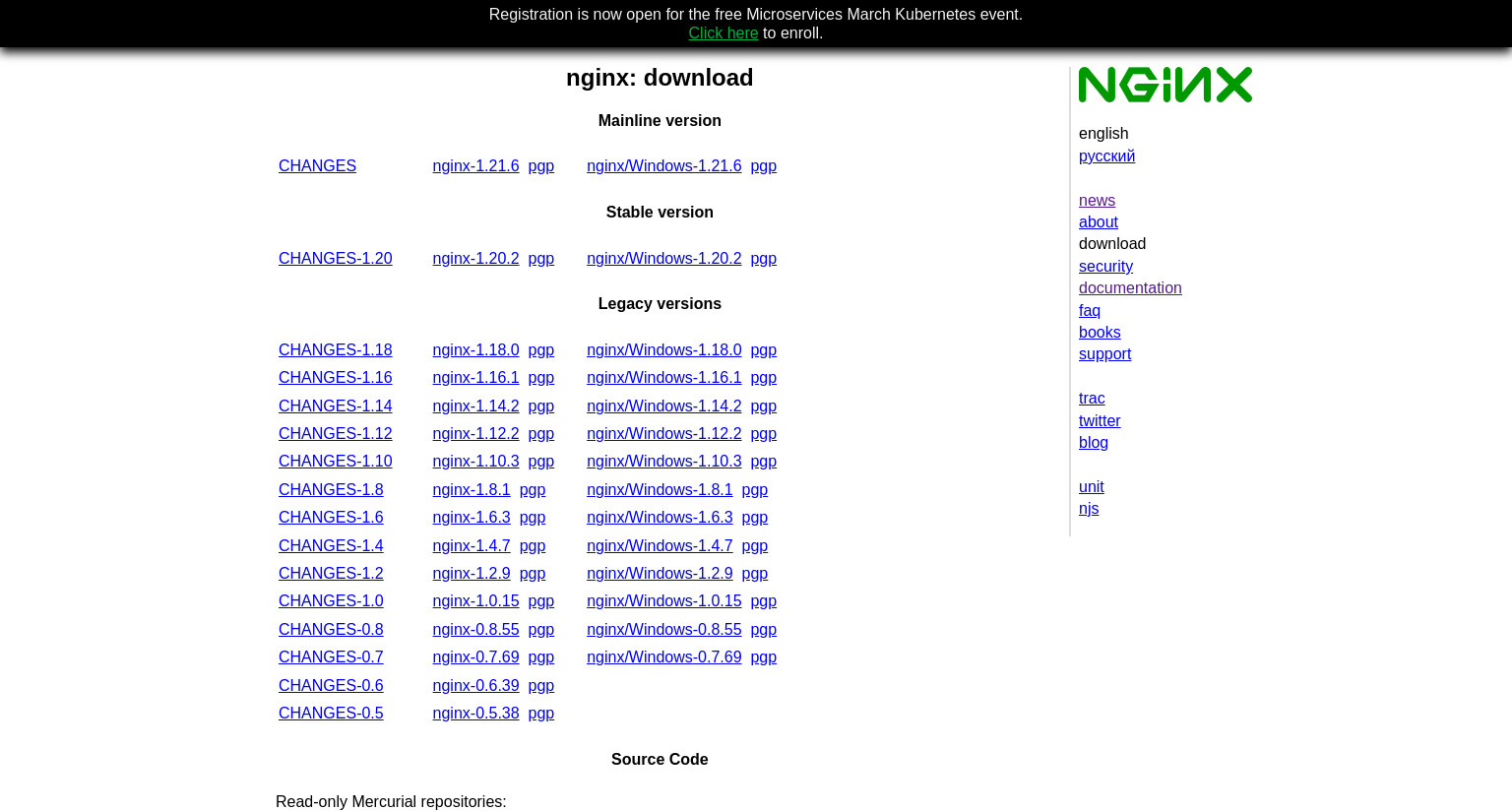Screen dimensions: 1512x811
Task: Open the unit project link
Action: pos(1091,487)
